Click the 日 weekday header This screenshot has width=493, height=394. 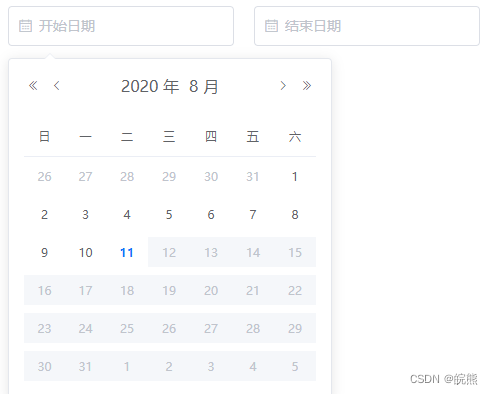[x=44, y=137]
